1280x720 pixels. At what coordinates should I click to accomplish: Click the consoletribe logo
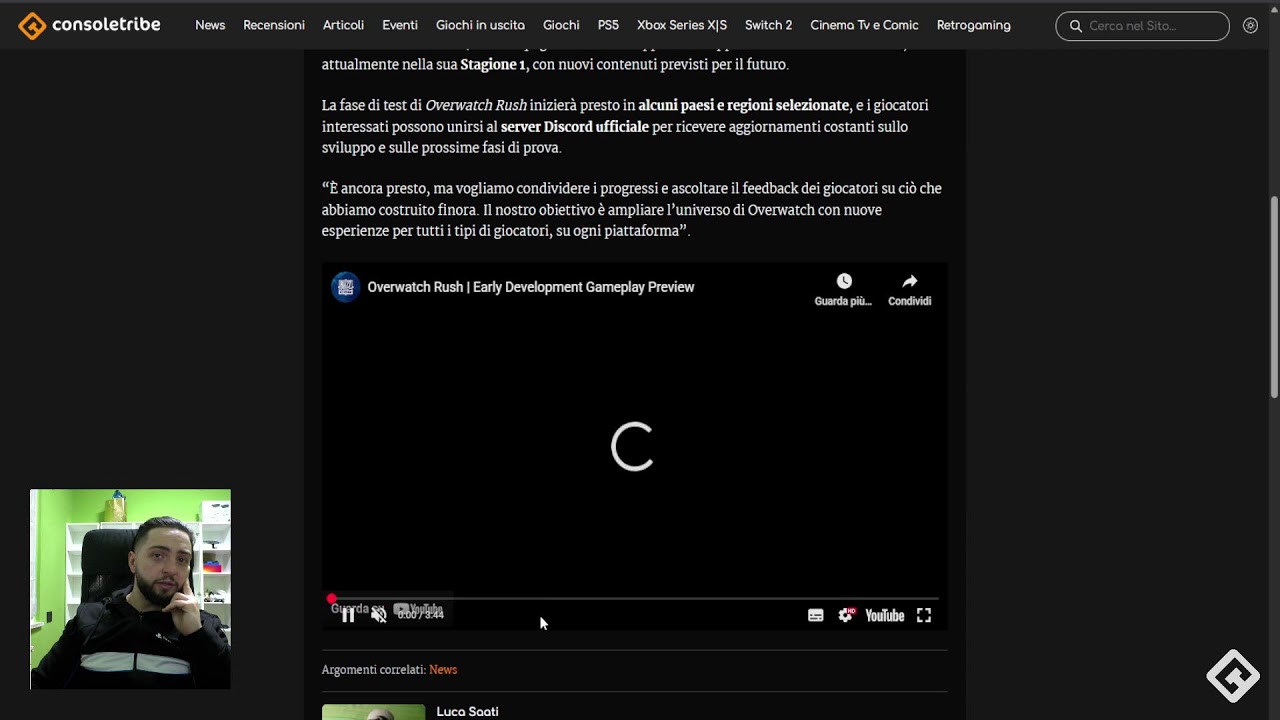click(90, 25)
